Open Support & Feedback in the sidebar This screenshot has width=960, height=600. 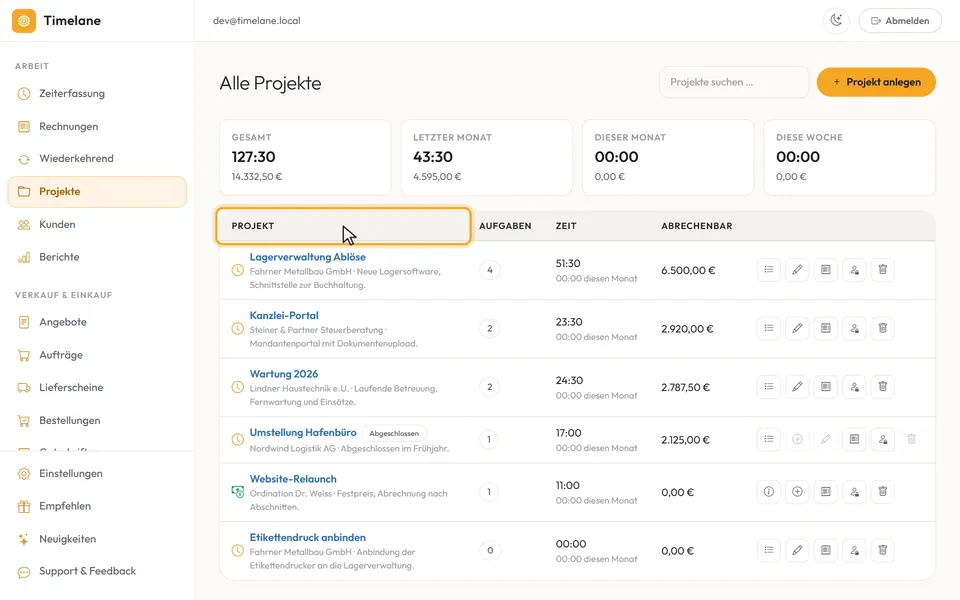point(97,571)
